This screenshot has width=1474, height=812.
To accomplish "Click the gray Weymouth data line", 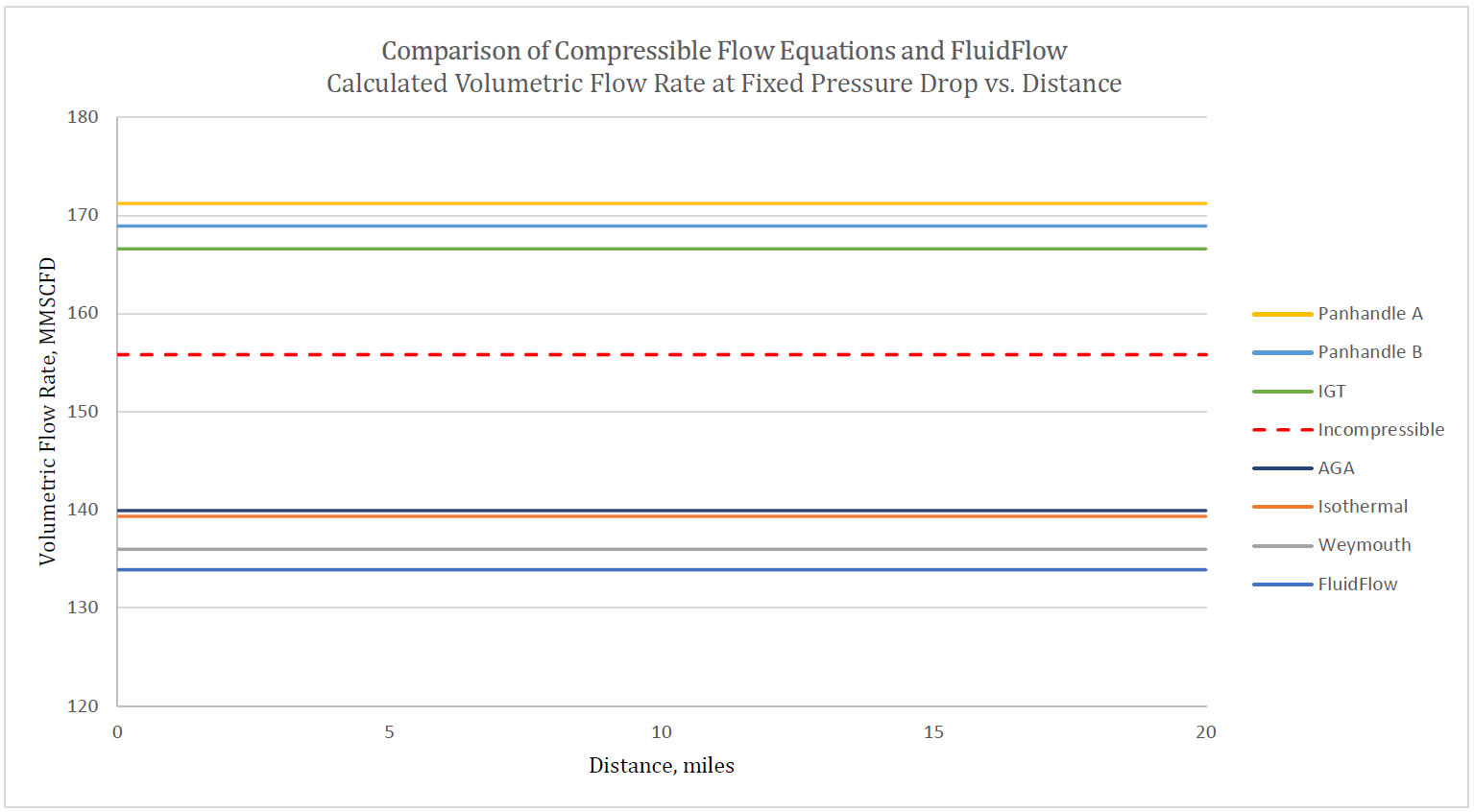I will (576, 549).
